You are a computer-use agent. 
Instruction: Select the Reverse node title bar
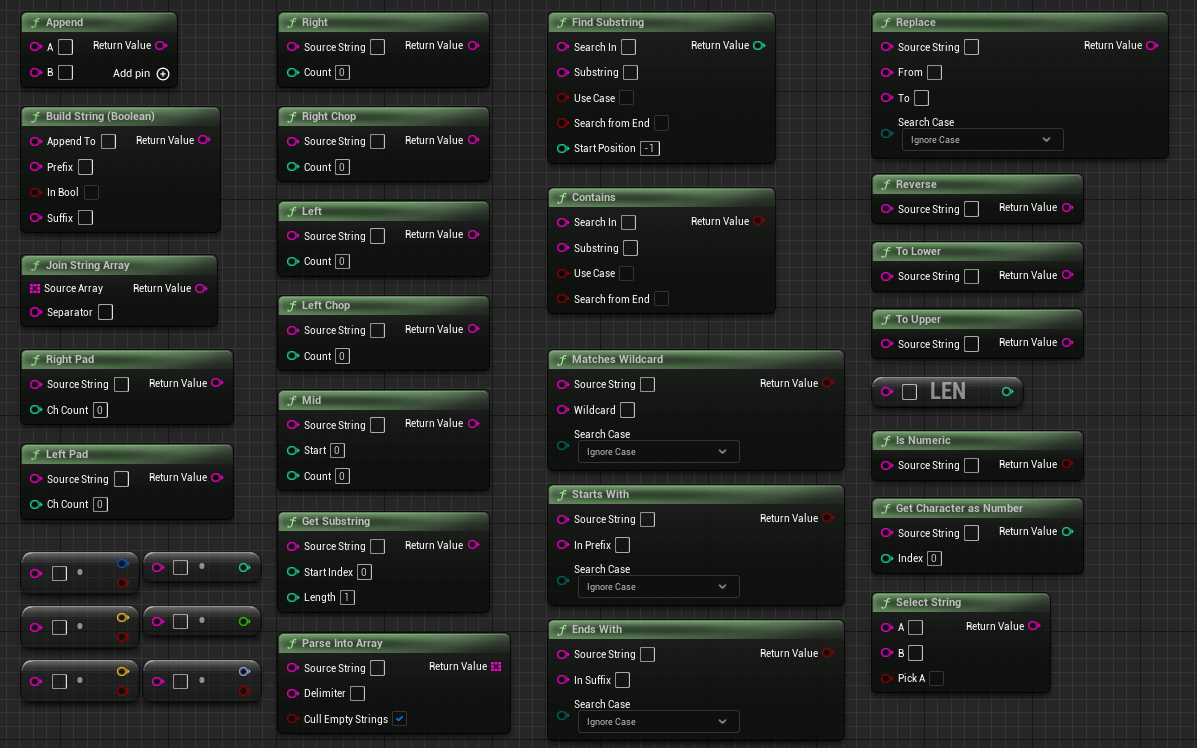pos(977,184)
